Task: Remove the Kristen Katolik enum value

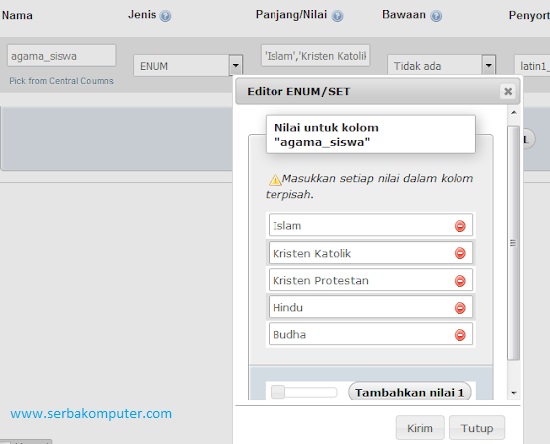Action: [460, 253]
